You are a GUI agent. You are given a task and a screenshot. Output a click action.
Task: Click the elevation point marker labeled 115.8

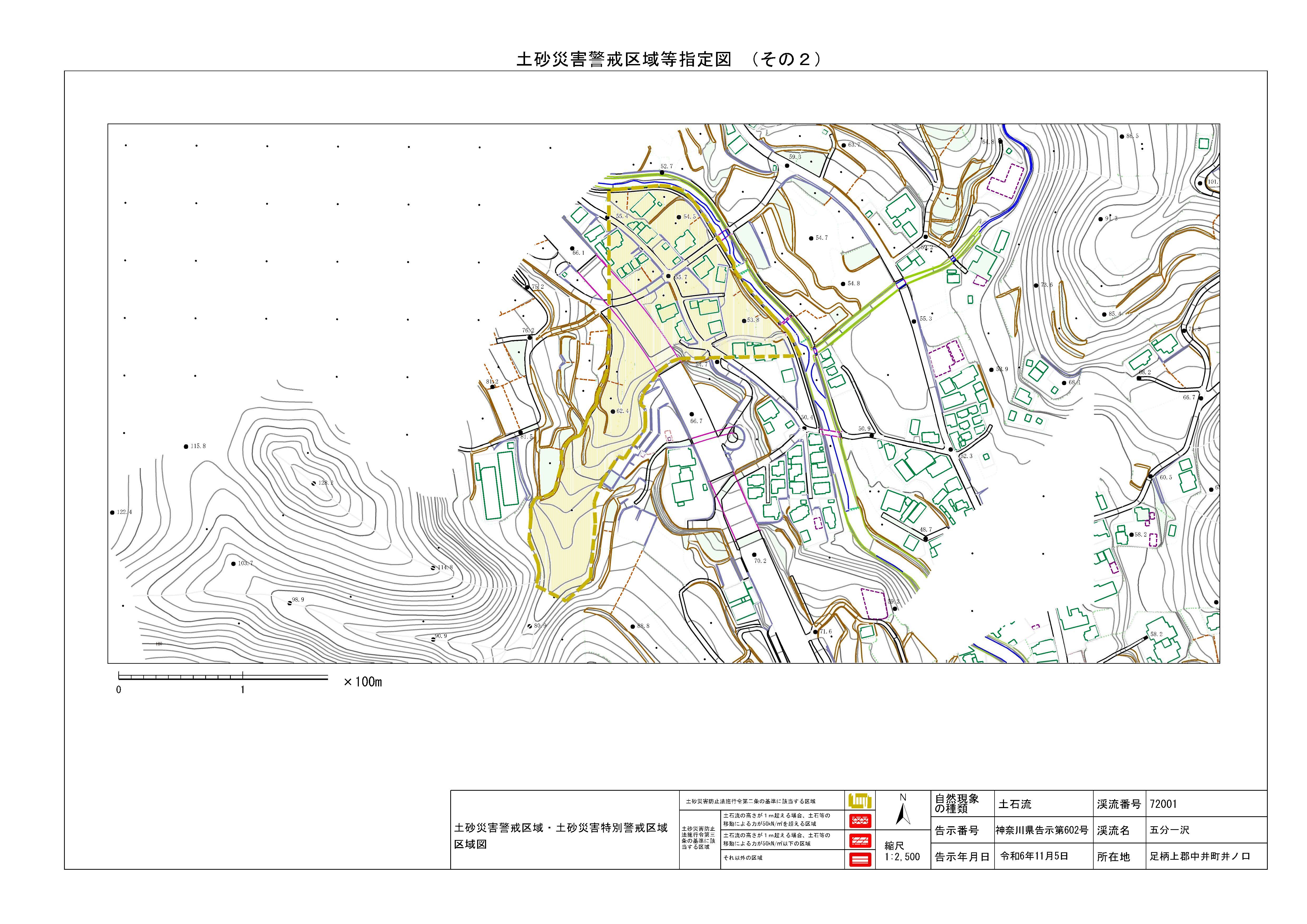coord(186,447)
